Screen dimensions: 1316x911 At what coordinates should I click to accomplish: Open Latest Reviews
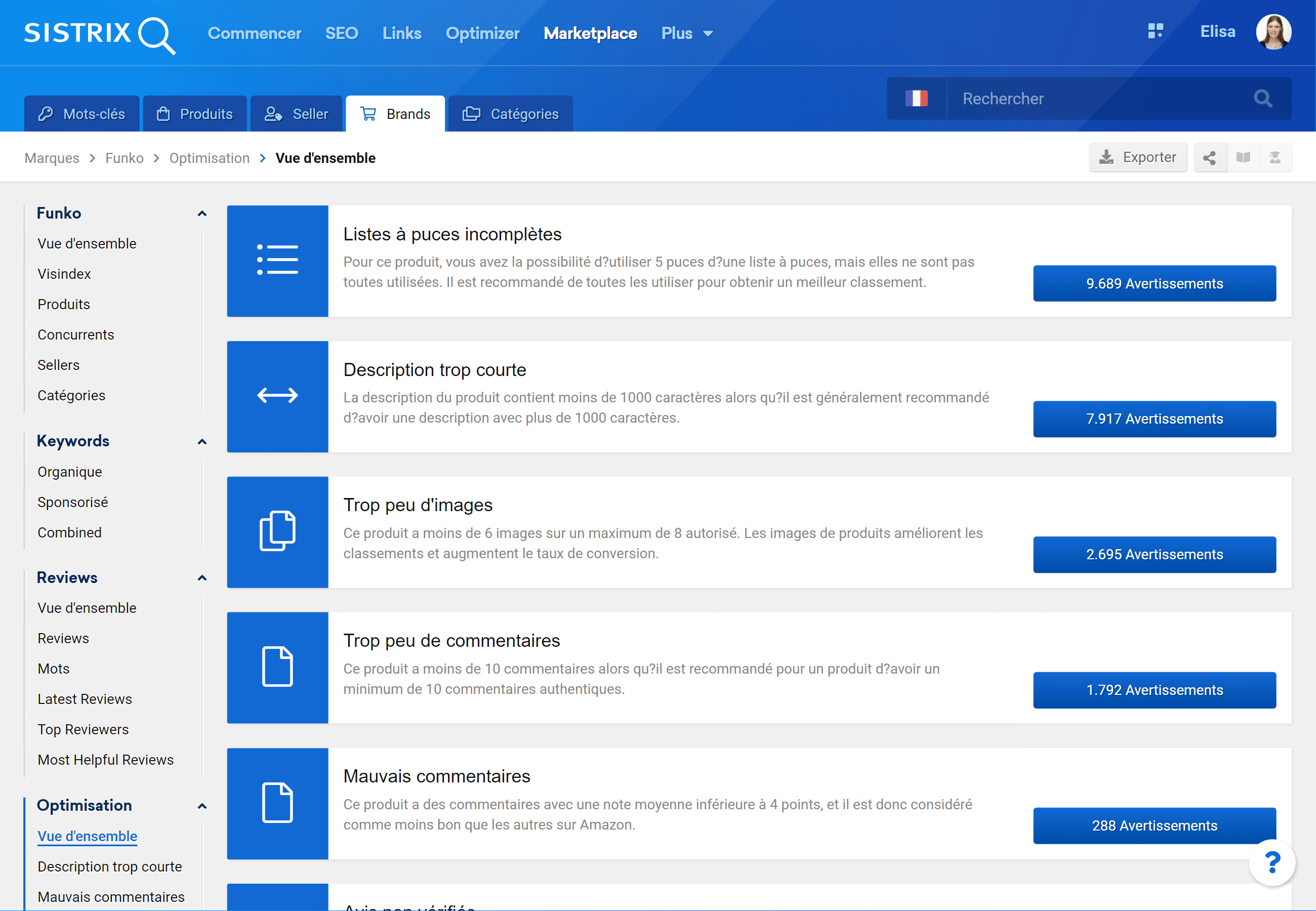pyautogui.click(x=85, y=699)
